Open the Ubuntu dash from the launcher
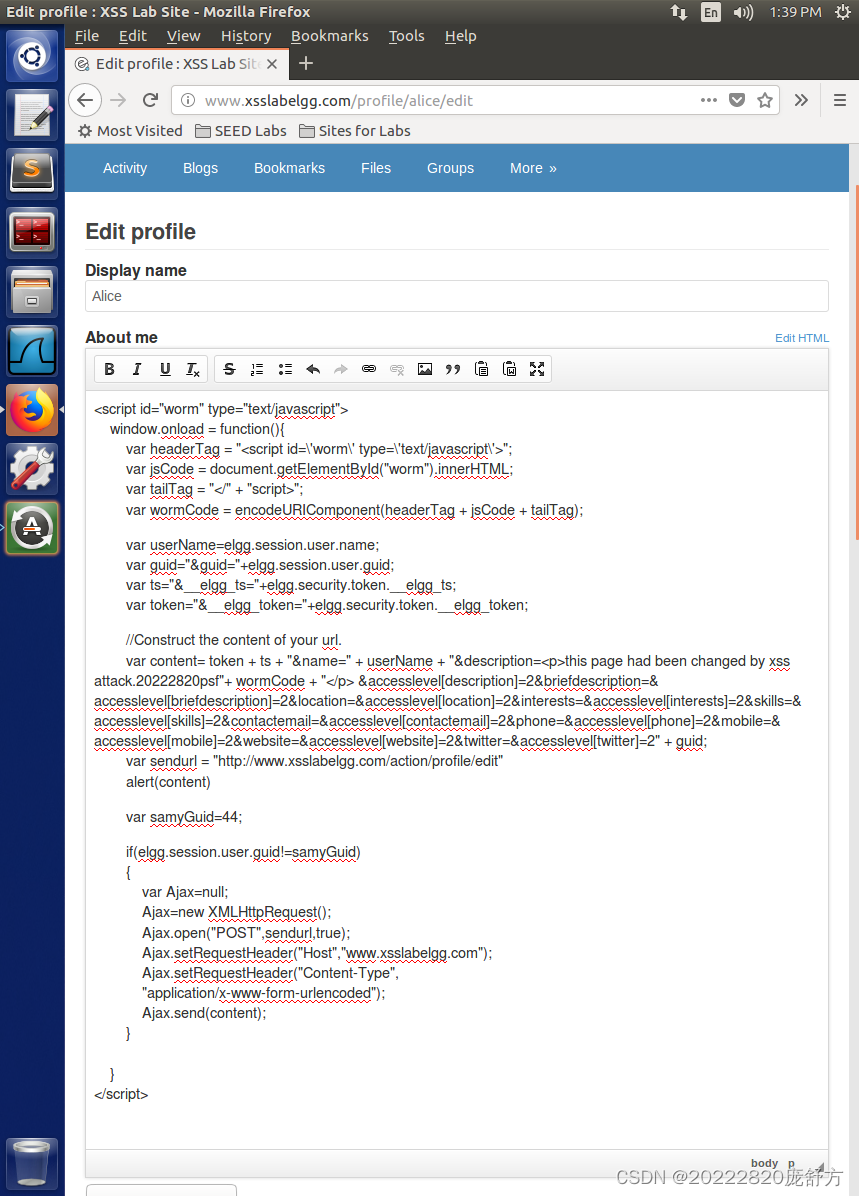This screenshot has width=859, height=1196. (32, 56)
